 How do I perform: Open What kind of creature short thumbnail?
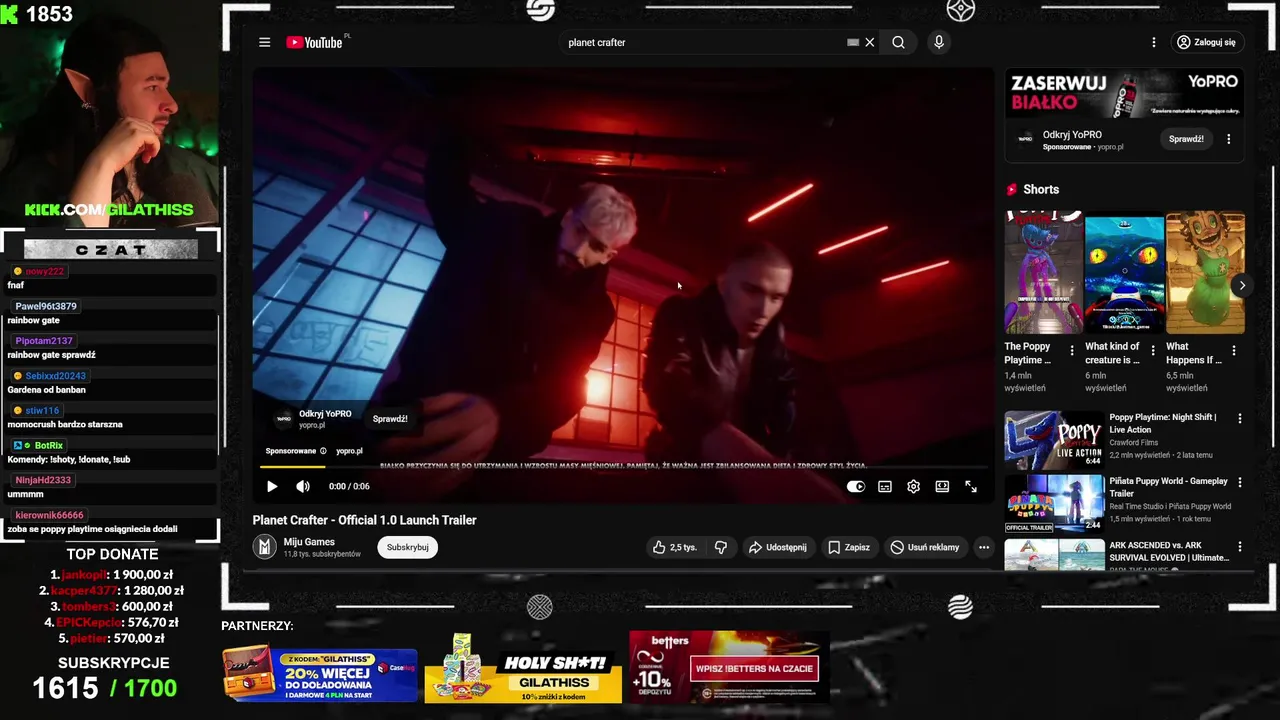click(x=1124, y=272)
